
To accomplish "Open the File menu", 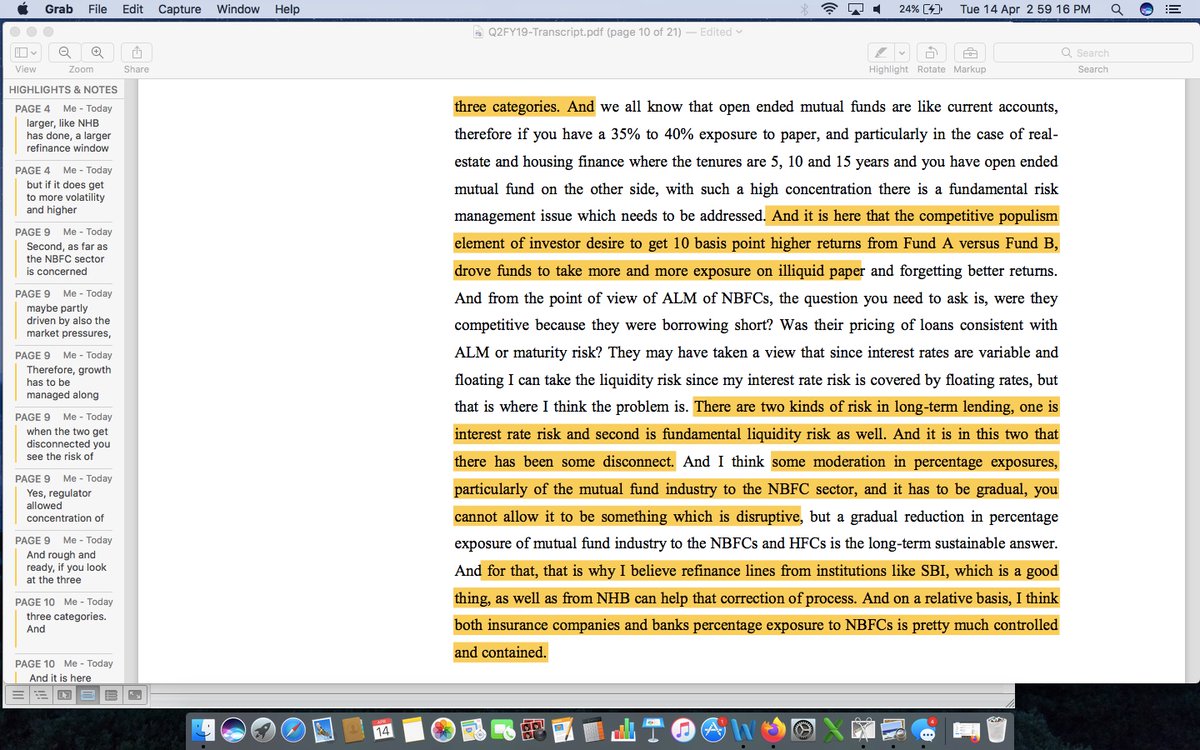I will click(x=98, y=9).
